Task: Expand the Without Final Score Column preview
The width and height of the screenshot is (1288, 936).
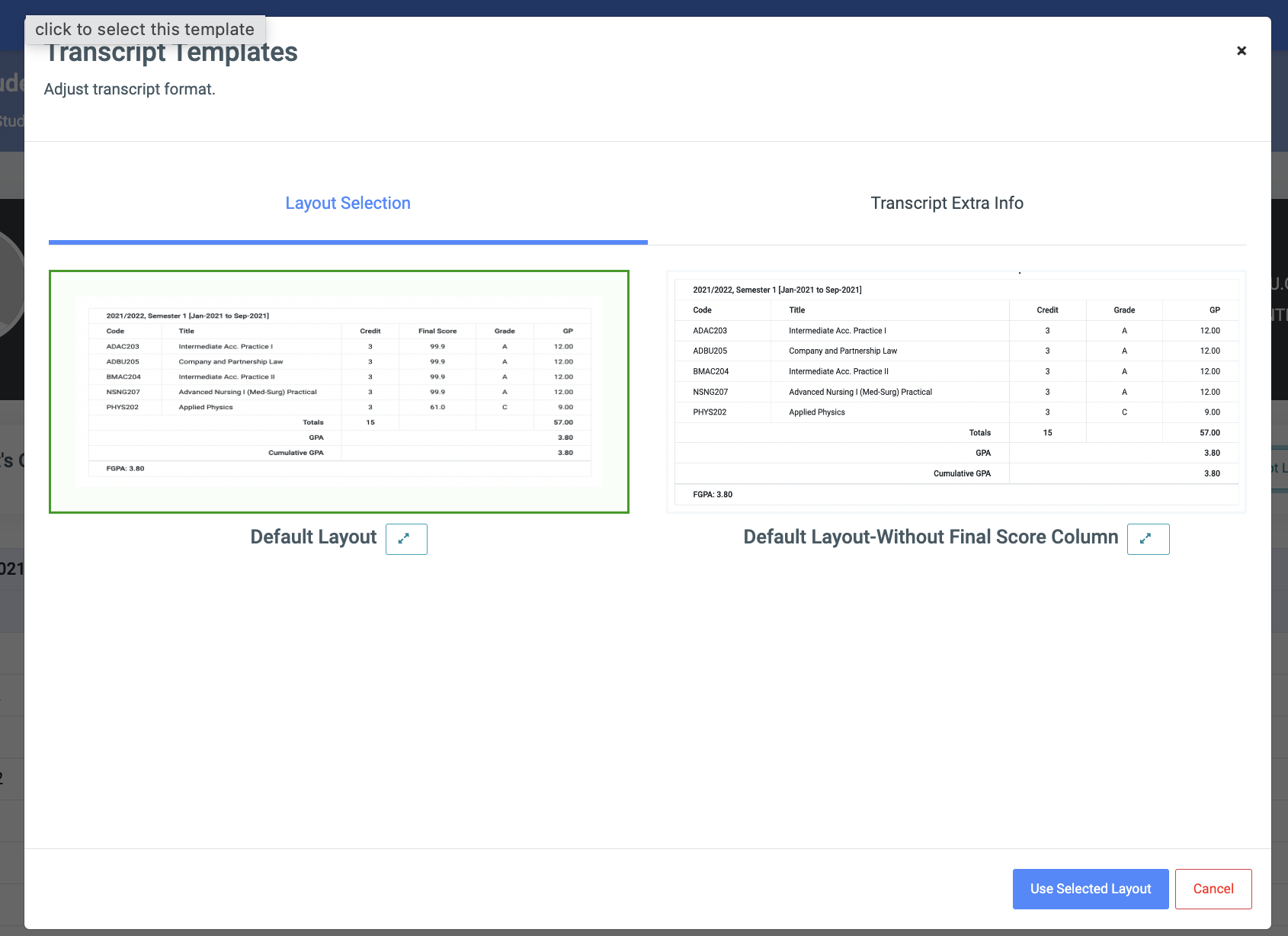Action: [x=1147, y=539]
